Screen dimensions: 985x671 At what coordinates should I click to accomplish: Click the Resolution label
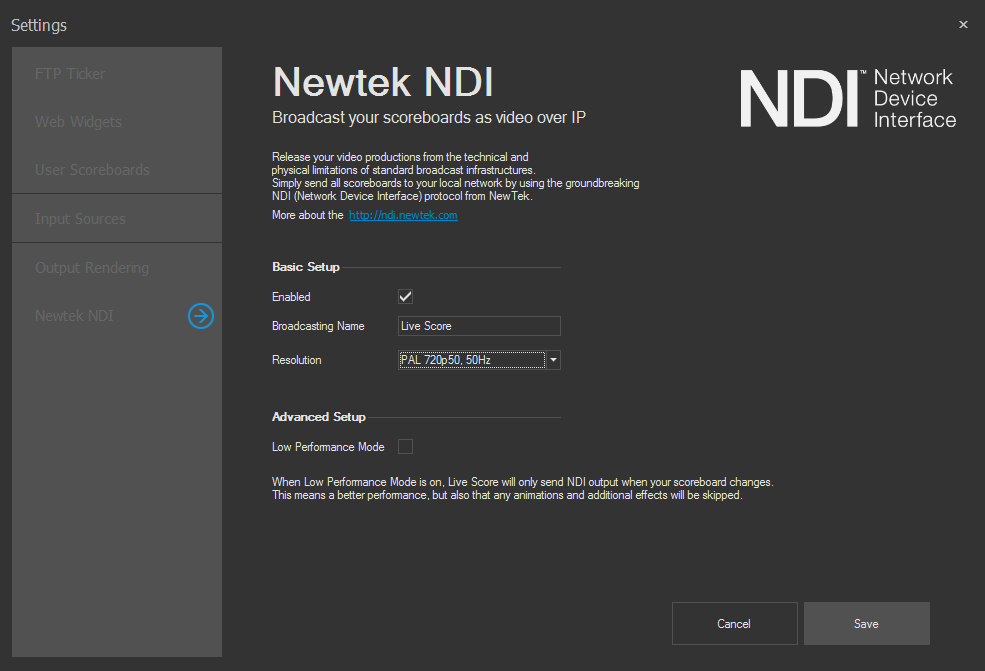click(297, 360)
